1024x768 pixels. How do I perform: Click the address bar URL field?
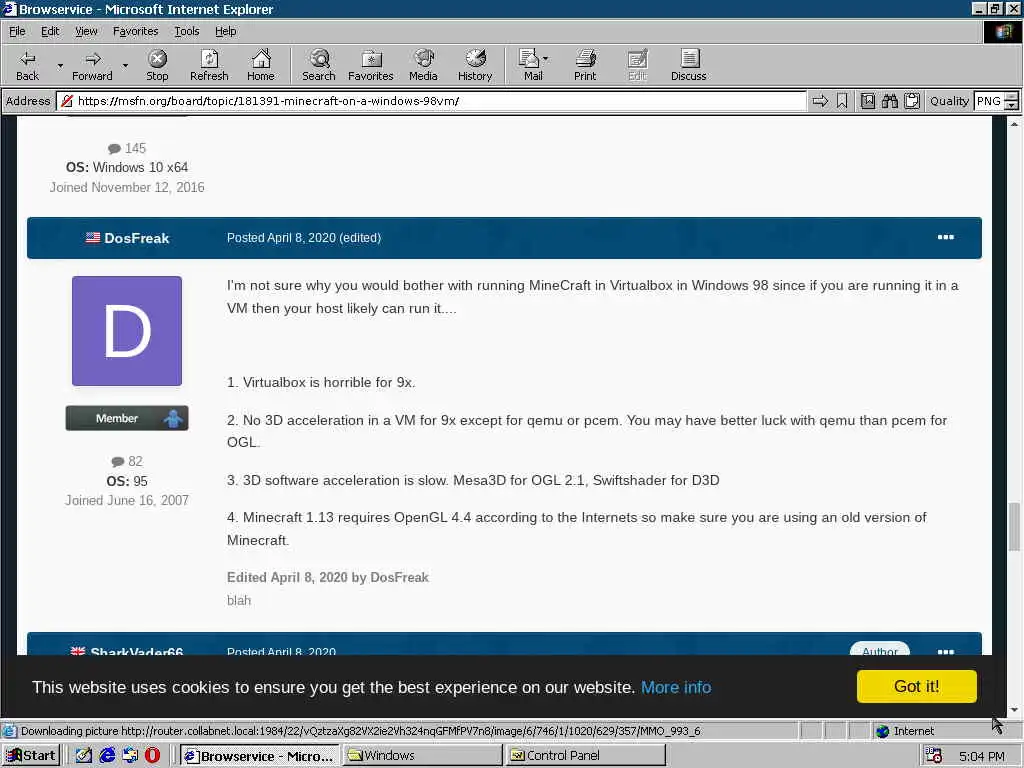tap(431, 101)
